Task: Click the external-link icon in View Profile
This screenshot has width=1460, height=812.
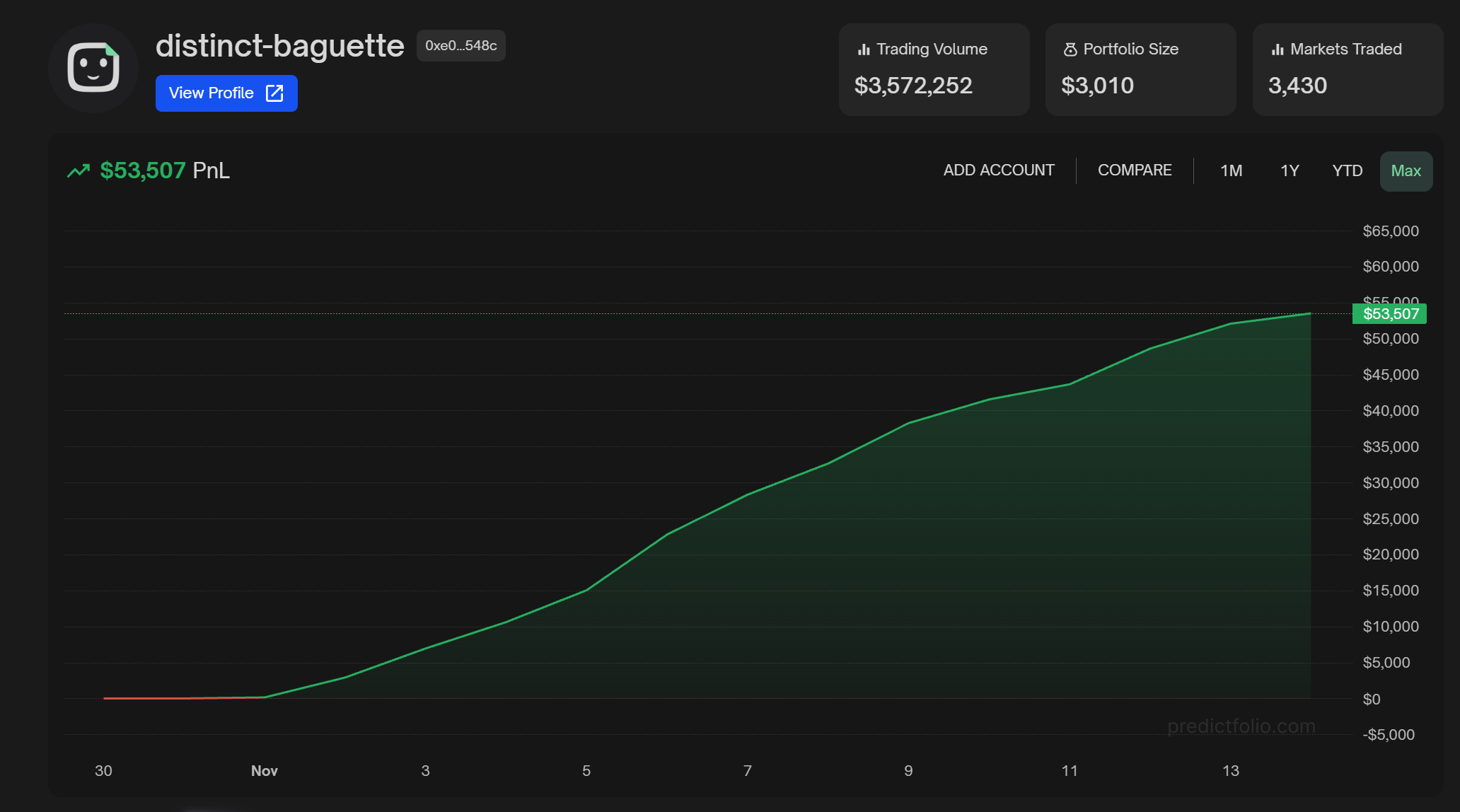Action: click(x=274, y=93)
